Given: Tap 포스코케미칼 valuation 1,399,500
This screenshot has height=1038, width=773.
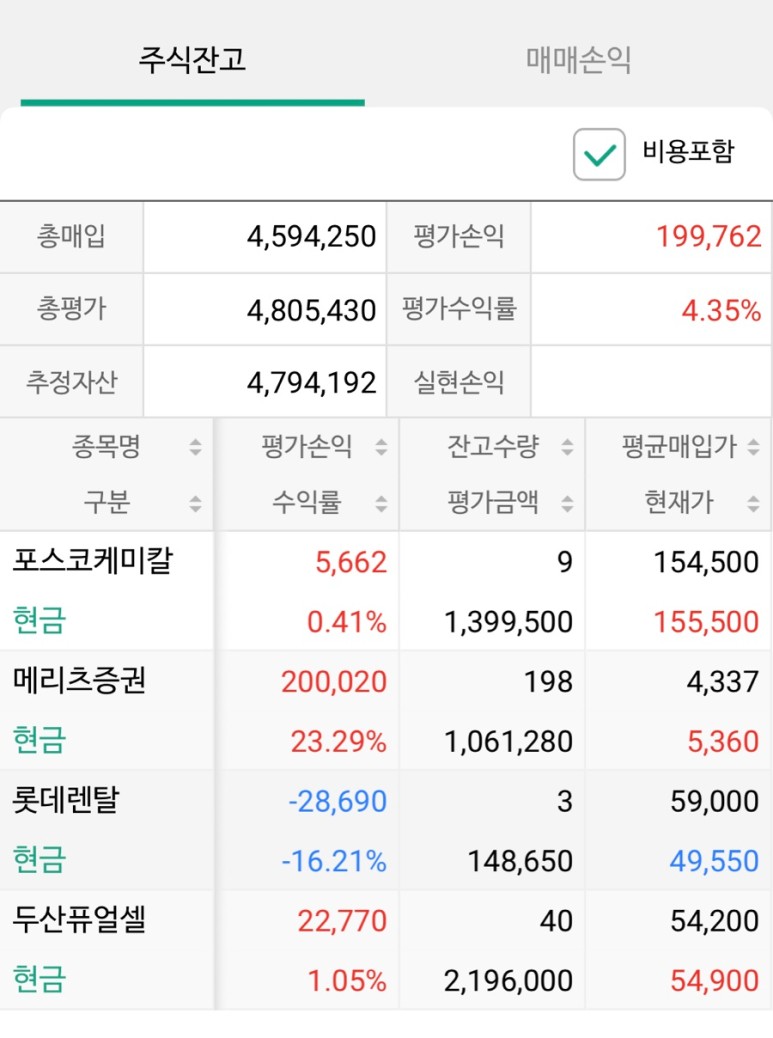Looking at the screenshot, I should 508,622.
